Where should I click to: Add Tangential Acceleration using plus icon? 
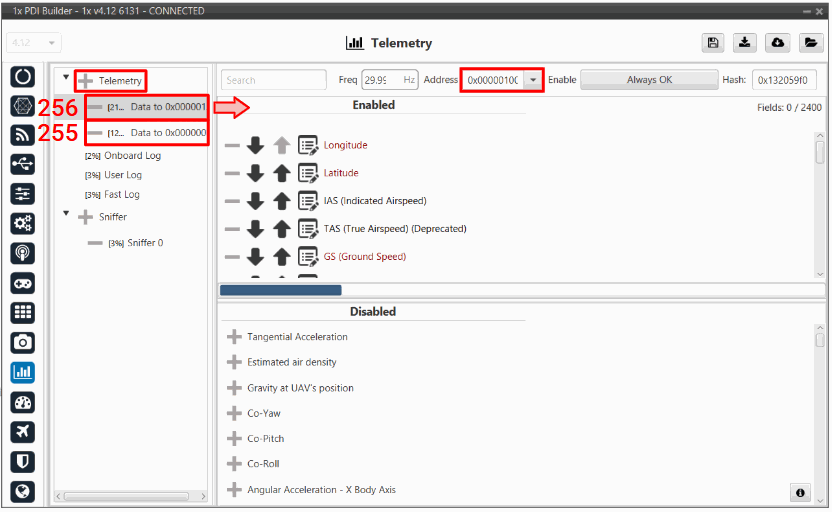click(x=235, y=337)
